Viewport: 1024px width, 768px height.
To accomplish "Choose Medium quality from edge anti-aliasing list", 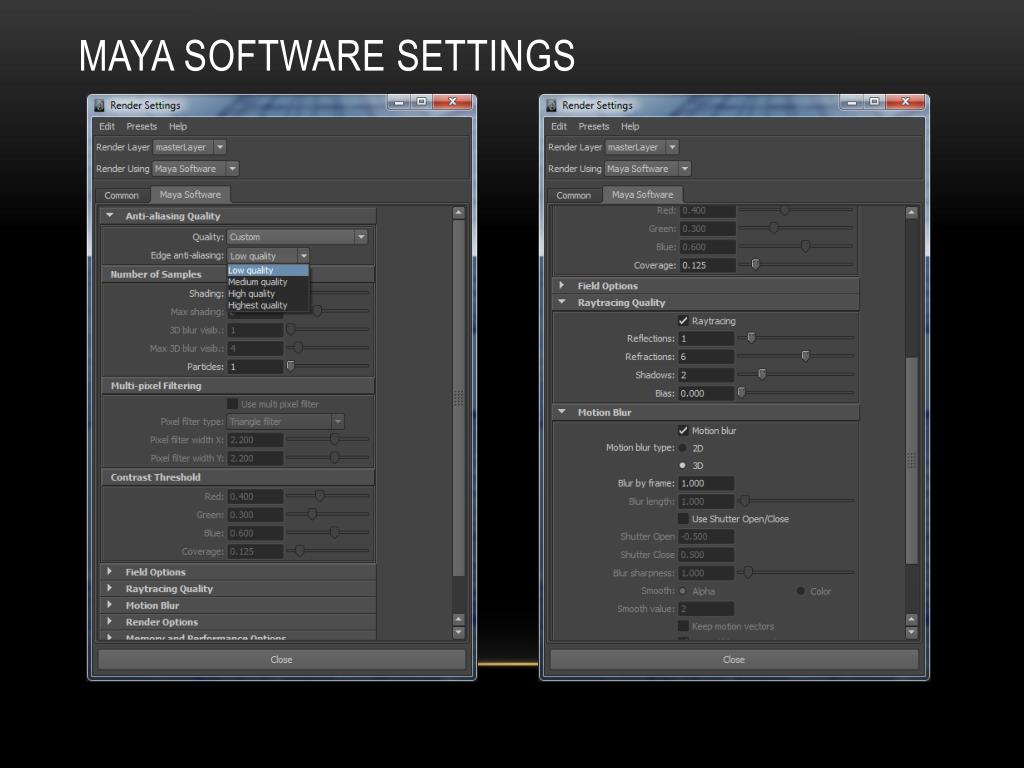I will [x=268, y=282].
